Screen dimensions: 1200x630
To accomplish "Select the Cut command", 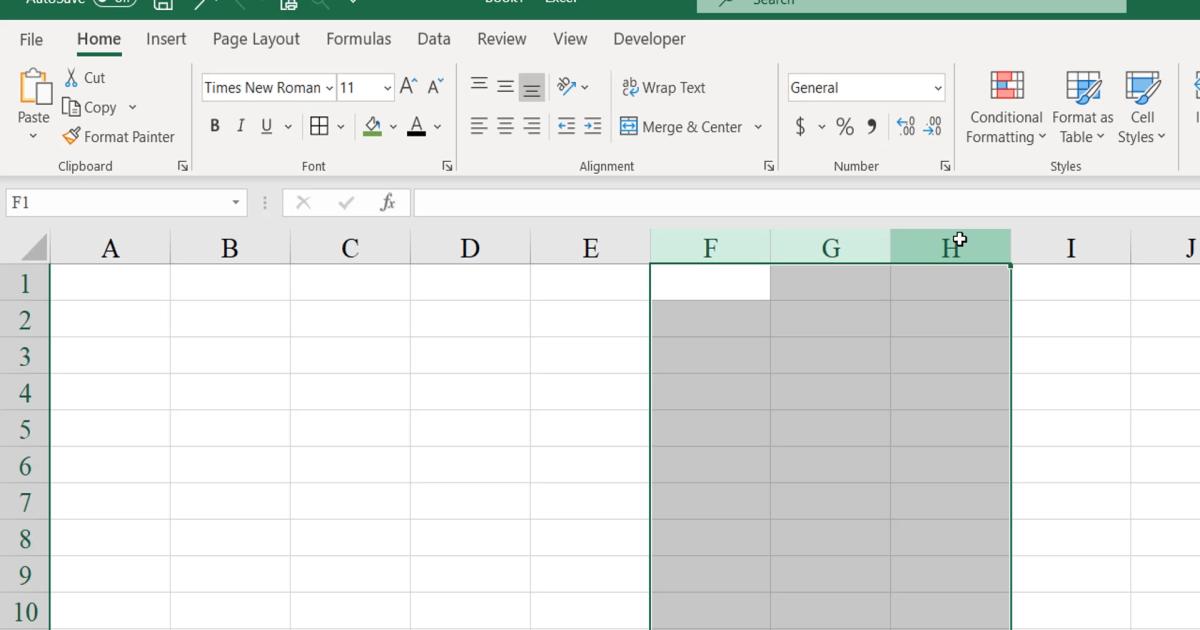I will (85, 77).
